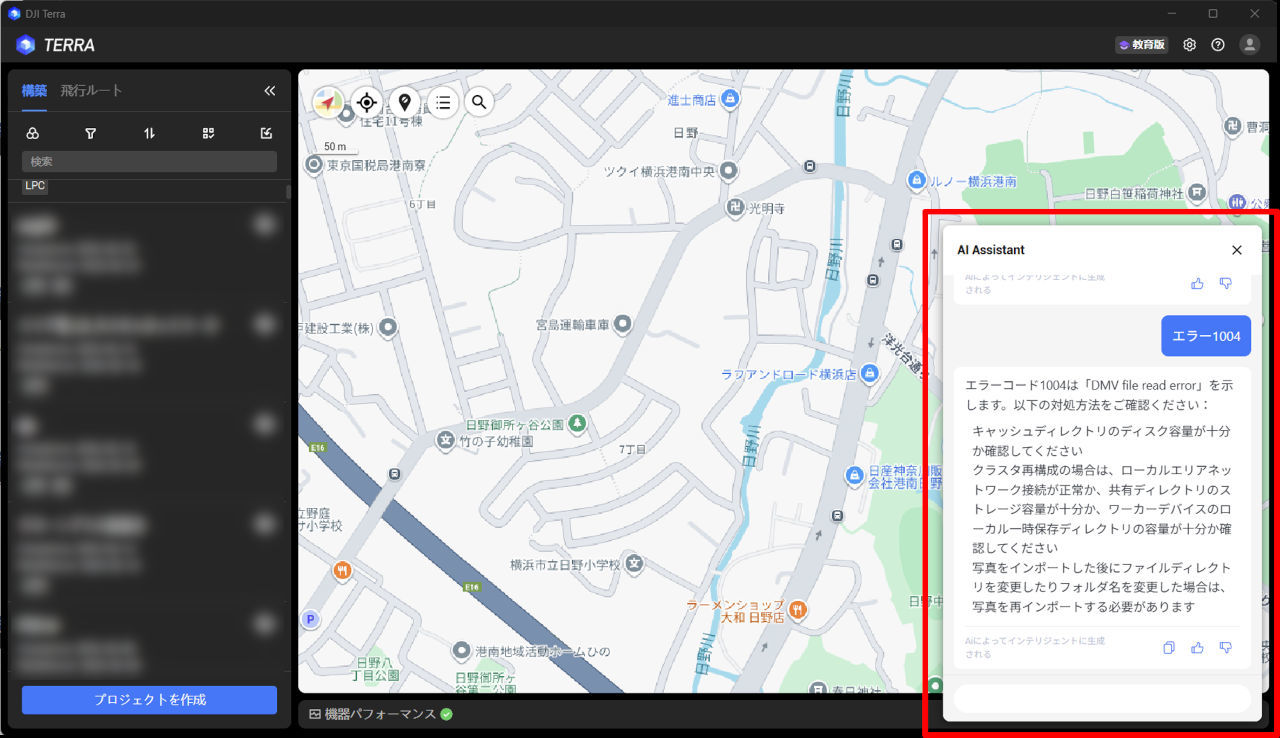
Task: Click the 教育版 edition badge
Action: pos(1141,45)
